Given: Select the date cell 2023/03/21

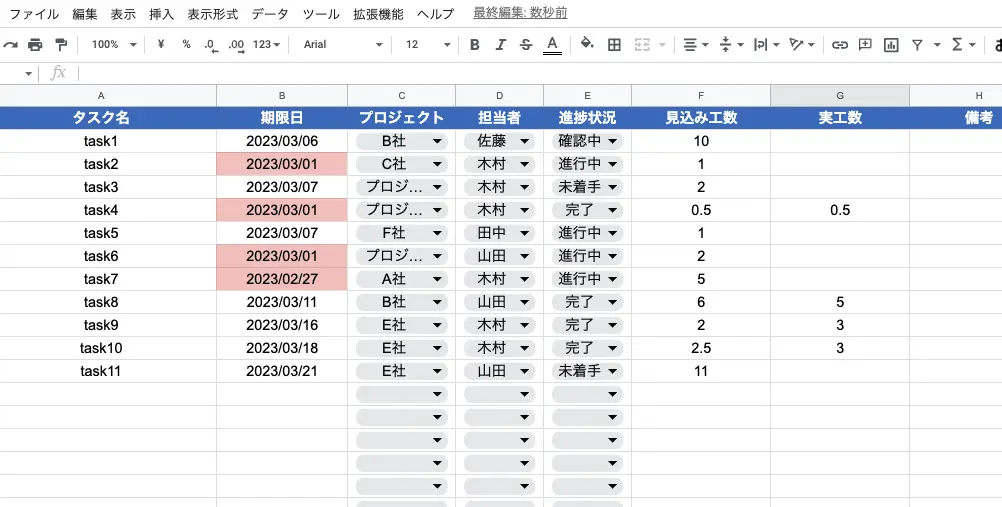Looking at the screenshot, I should [282, 371].
